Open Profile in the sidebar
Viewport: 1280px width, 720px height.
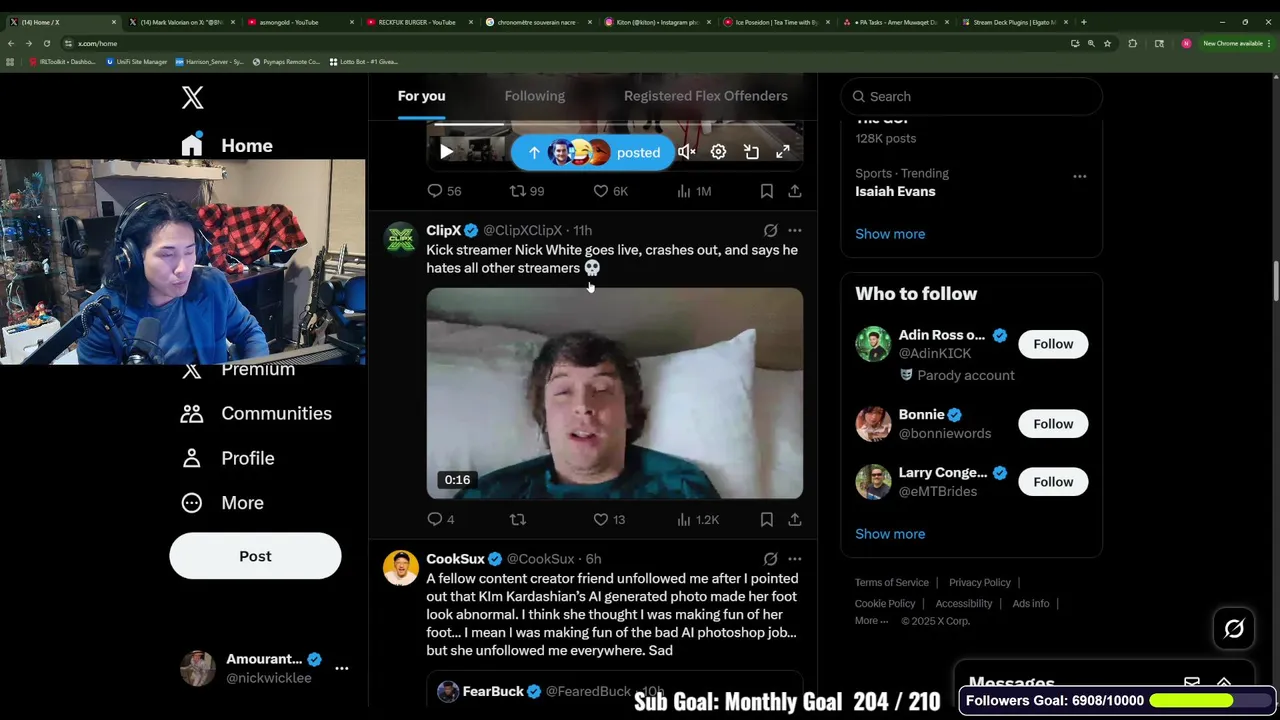[228, 458]
